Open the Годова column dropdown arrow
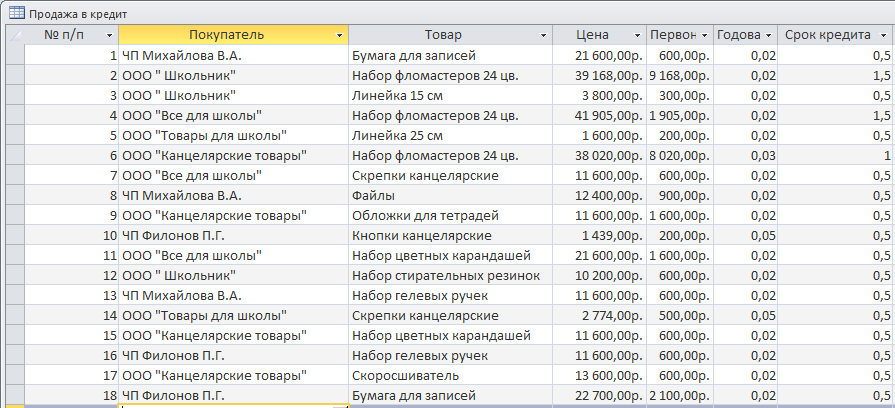 (769, 35)
